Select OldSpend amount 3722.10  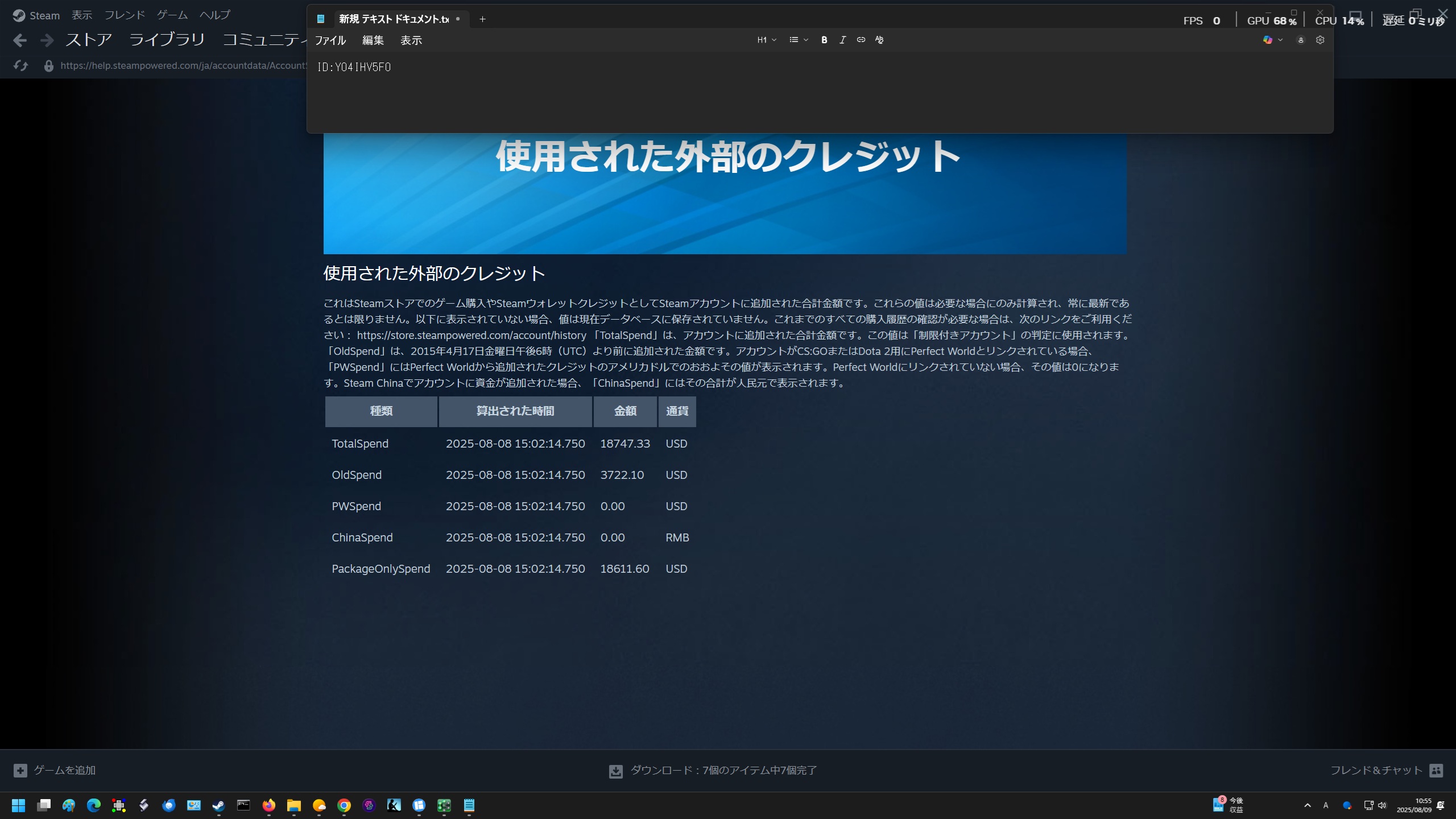tap(622, 475)
